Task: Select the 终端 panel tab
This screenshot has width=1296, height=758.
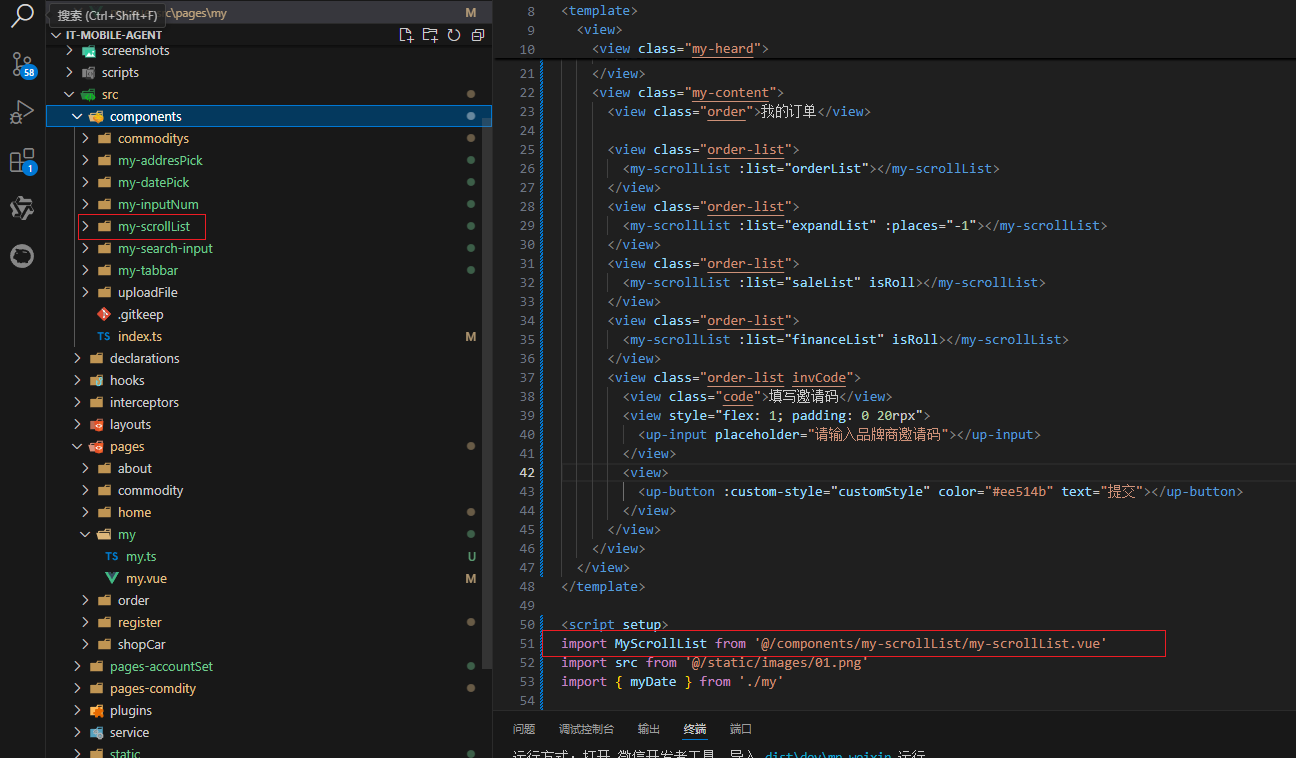Action: 695,729
